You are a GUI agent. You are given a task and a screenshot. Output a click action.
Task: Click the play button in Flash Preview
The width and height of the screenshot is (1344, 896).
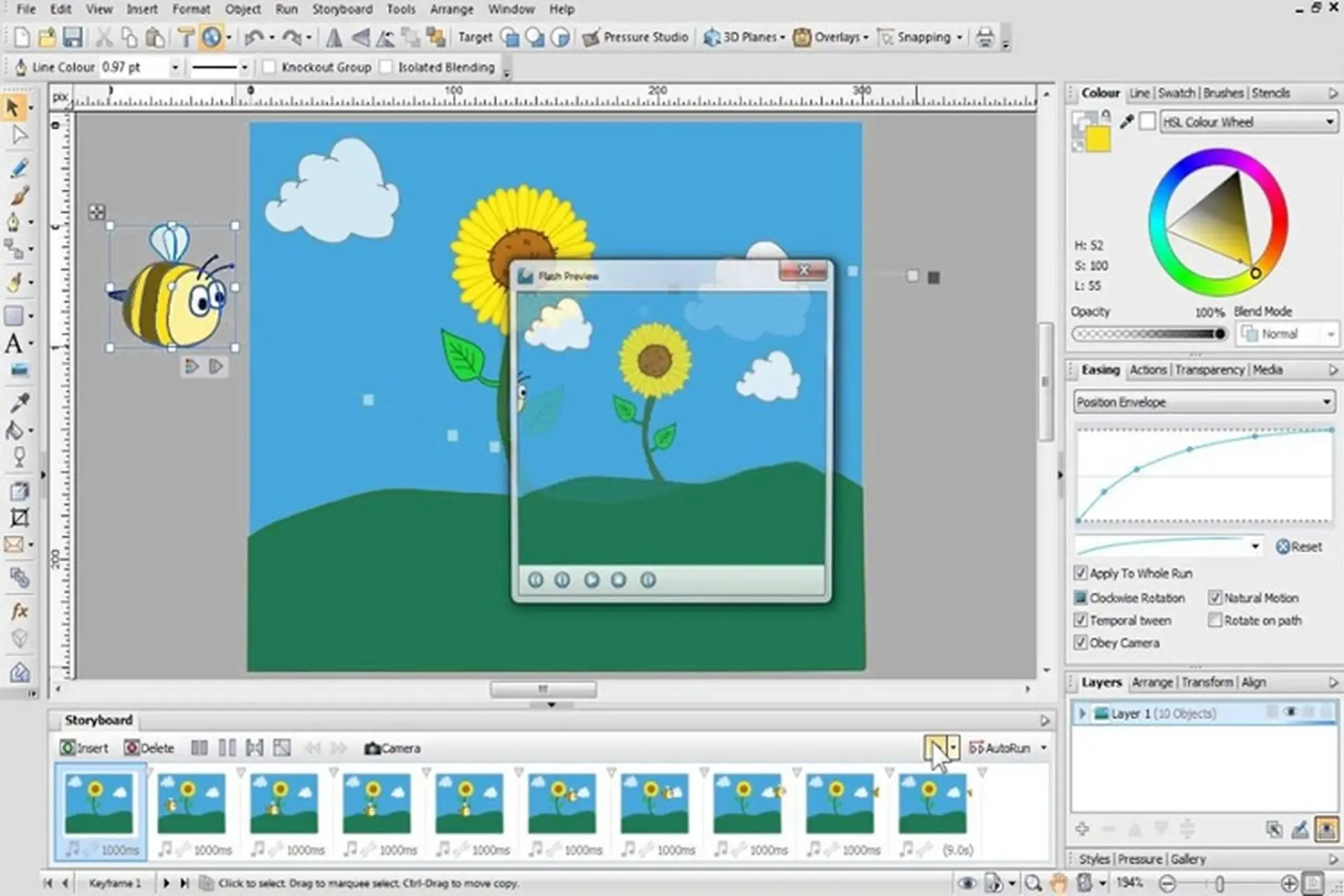pyautogui.click(x=591, y=580)
